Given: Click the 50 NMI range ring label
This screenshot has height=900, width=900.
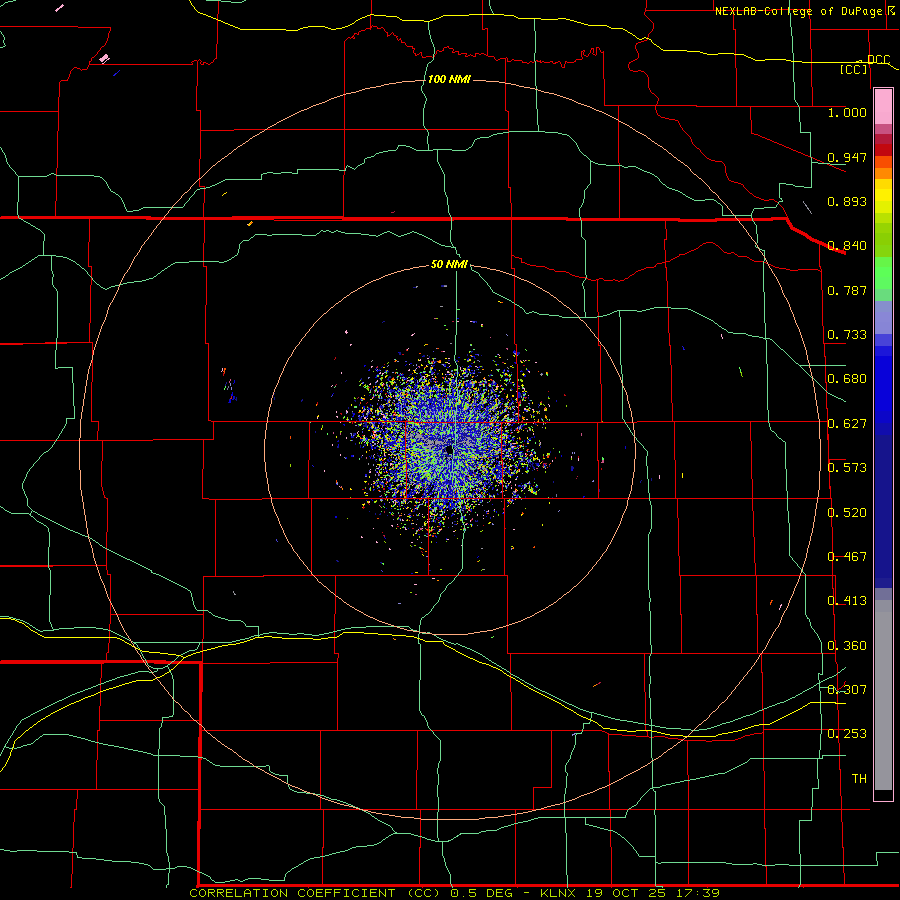Looking at the screenshot, I should point(449,264).
